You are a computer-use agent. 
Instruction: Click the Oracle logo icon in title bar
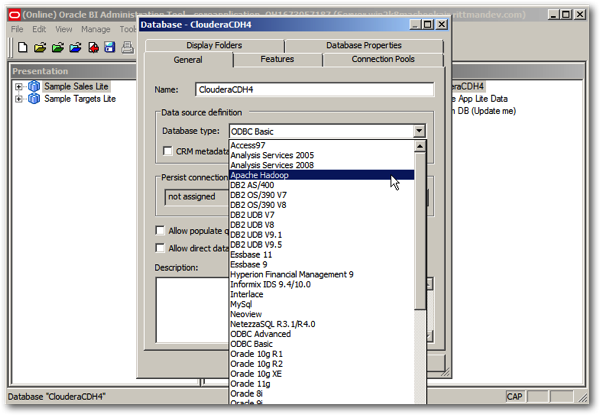[14, 15]
